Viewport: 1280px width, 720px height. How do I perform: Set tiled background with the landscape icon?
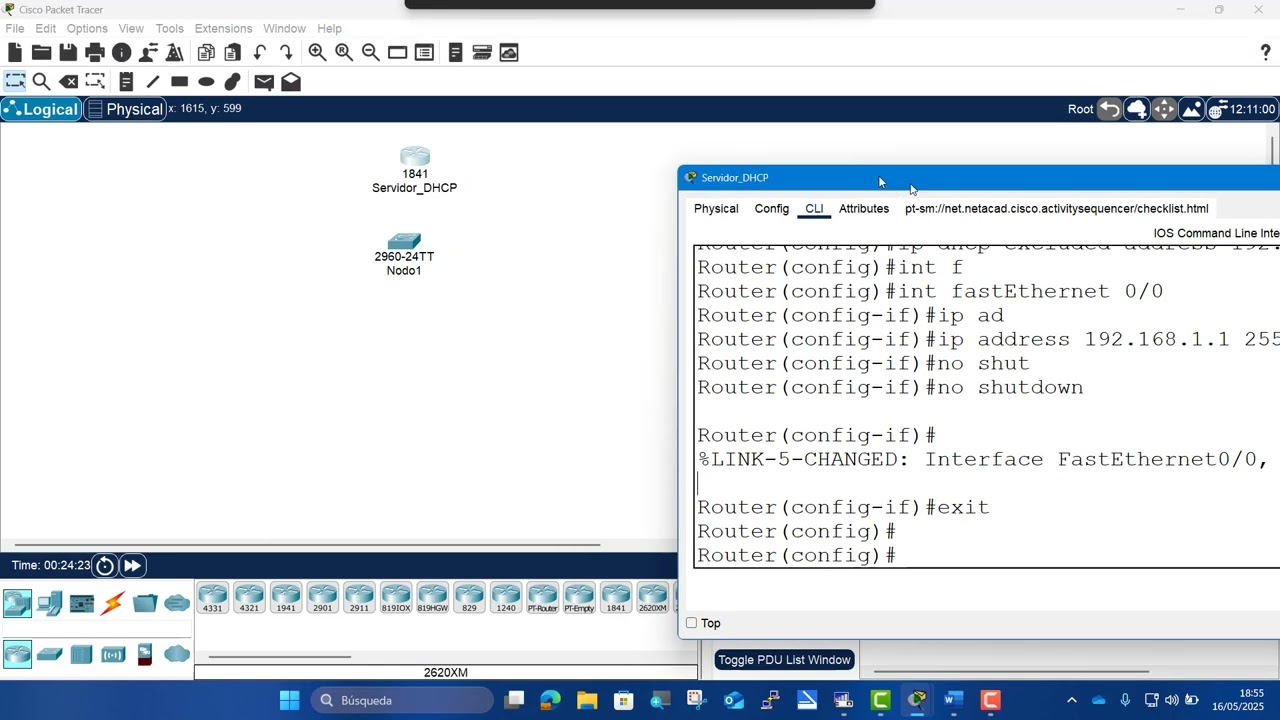[x=1191, y=109]
